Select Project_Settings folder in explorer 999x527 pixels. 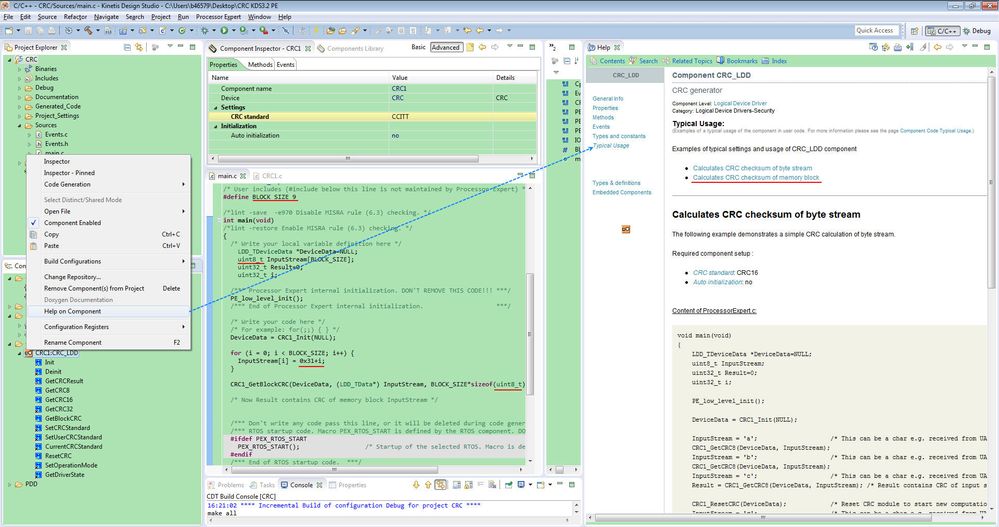[x=57, y=116]
